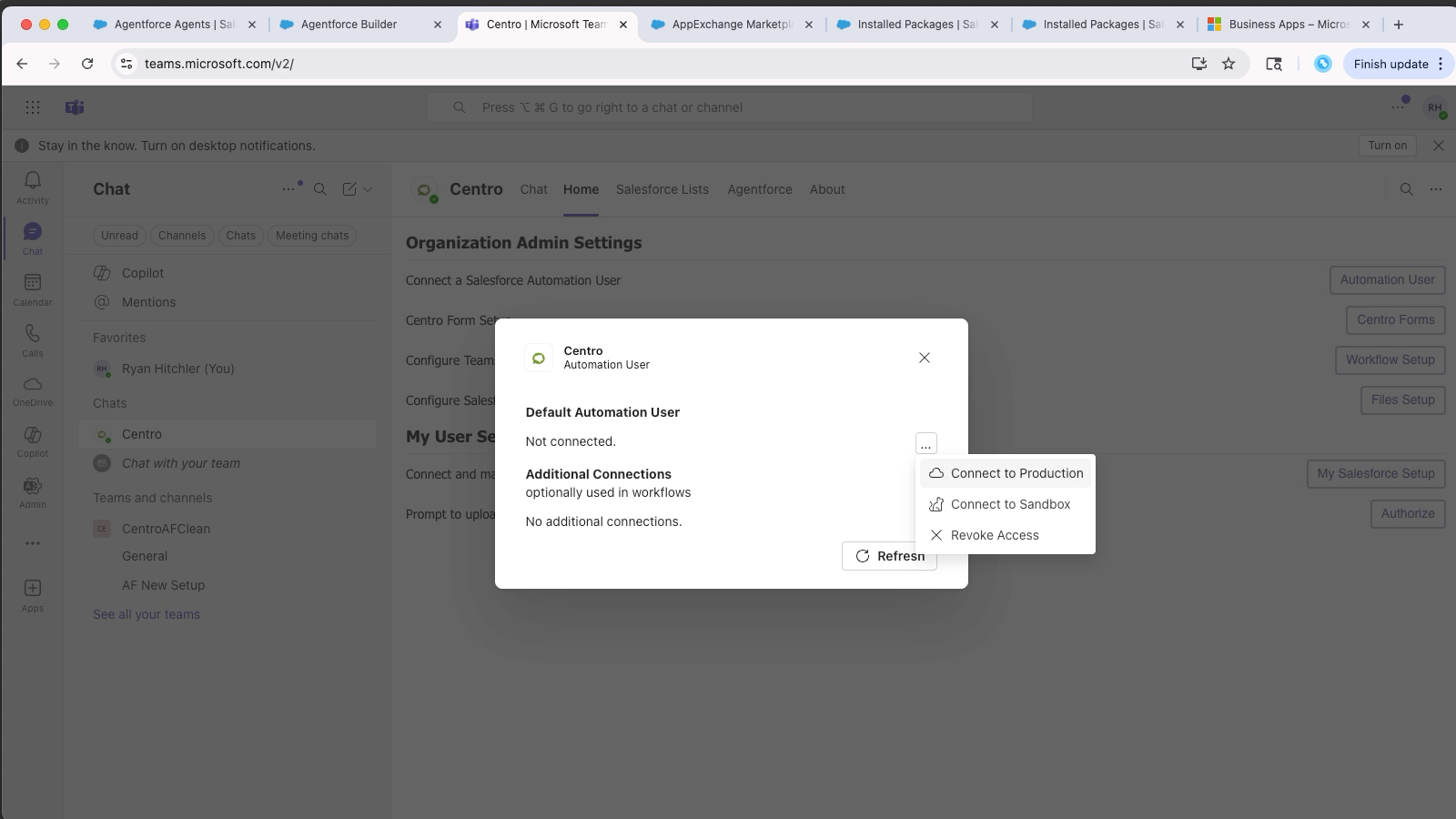The height and width of the screenshot is (819, 1456).
Task: Turn on desktop notifications
Action: click(1387, 146)
